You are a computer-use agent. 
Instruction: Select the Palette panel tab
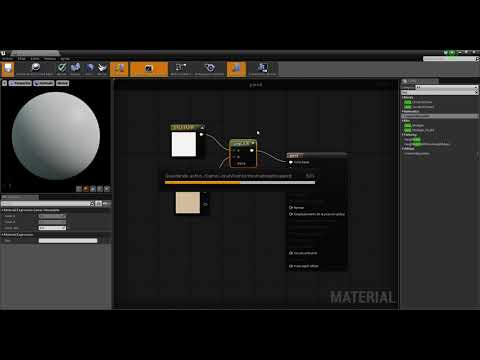[x=420, y=81]
